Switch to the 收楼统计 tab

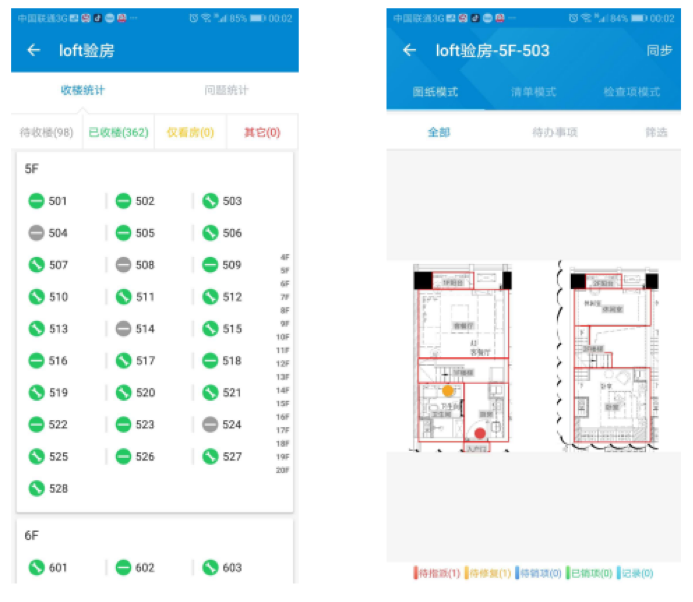(83, 90)
